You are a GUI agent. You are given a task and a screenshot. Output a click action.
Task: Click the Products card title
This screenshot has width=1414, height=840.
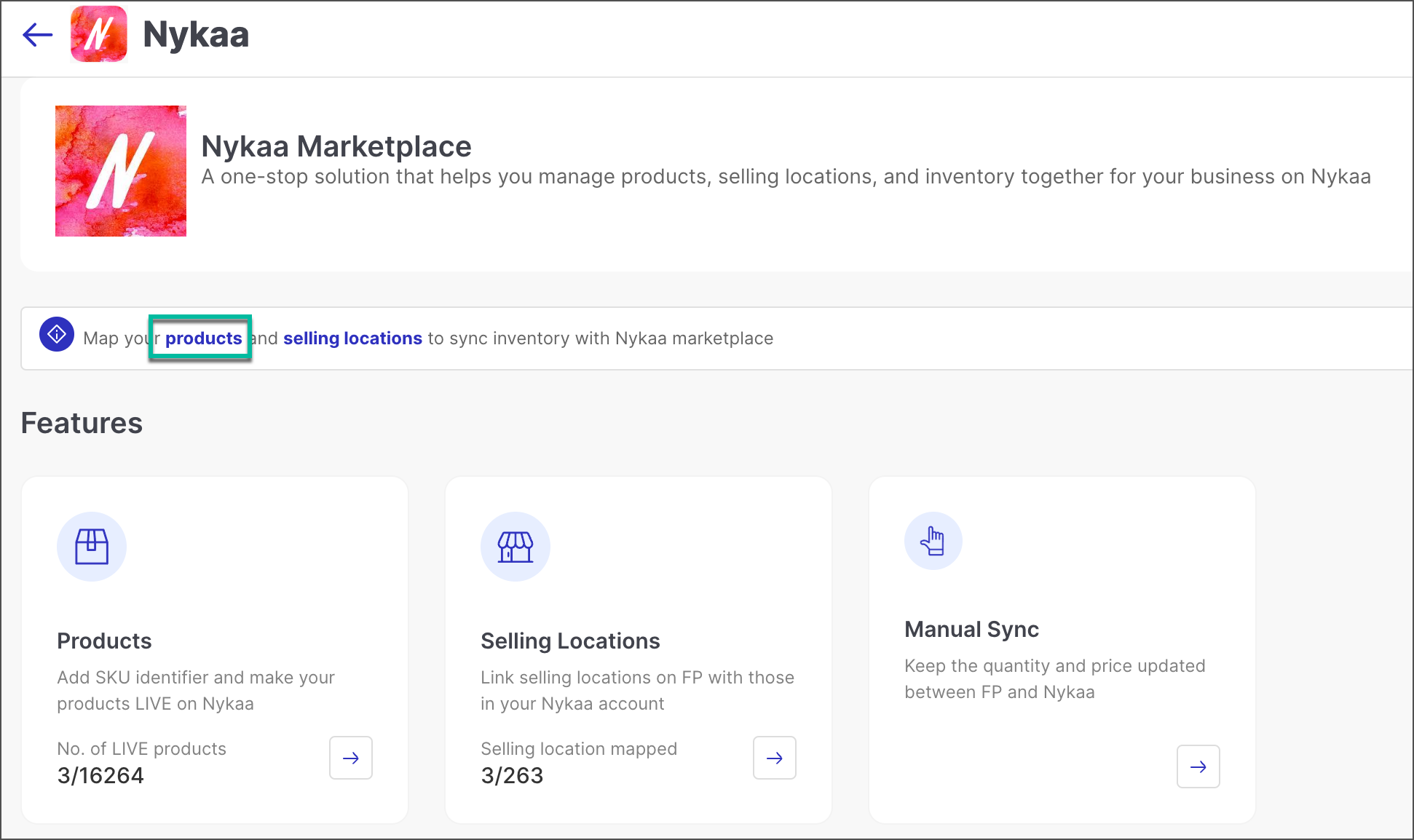104,641
